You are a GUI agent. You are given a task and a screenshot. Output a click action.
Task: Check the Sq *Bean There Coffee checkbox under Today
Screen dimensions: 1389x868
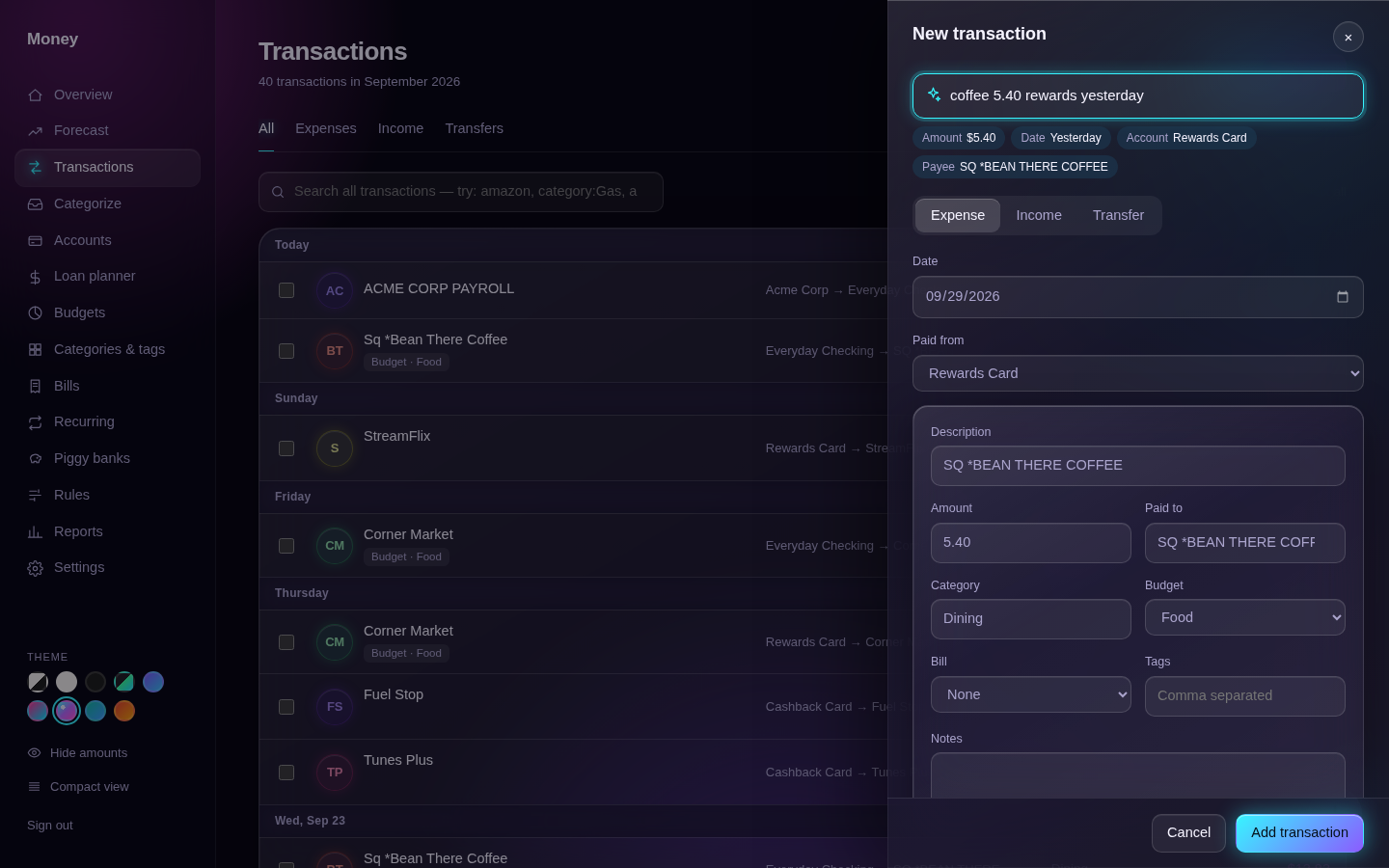(x=286, y=351)
